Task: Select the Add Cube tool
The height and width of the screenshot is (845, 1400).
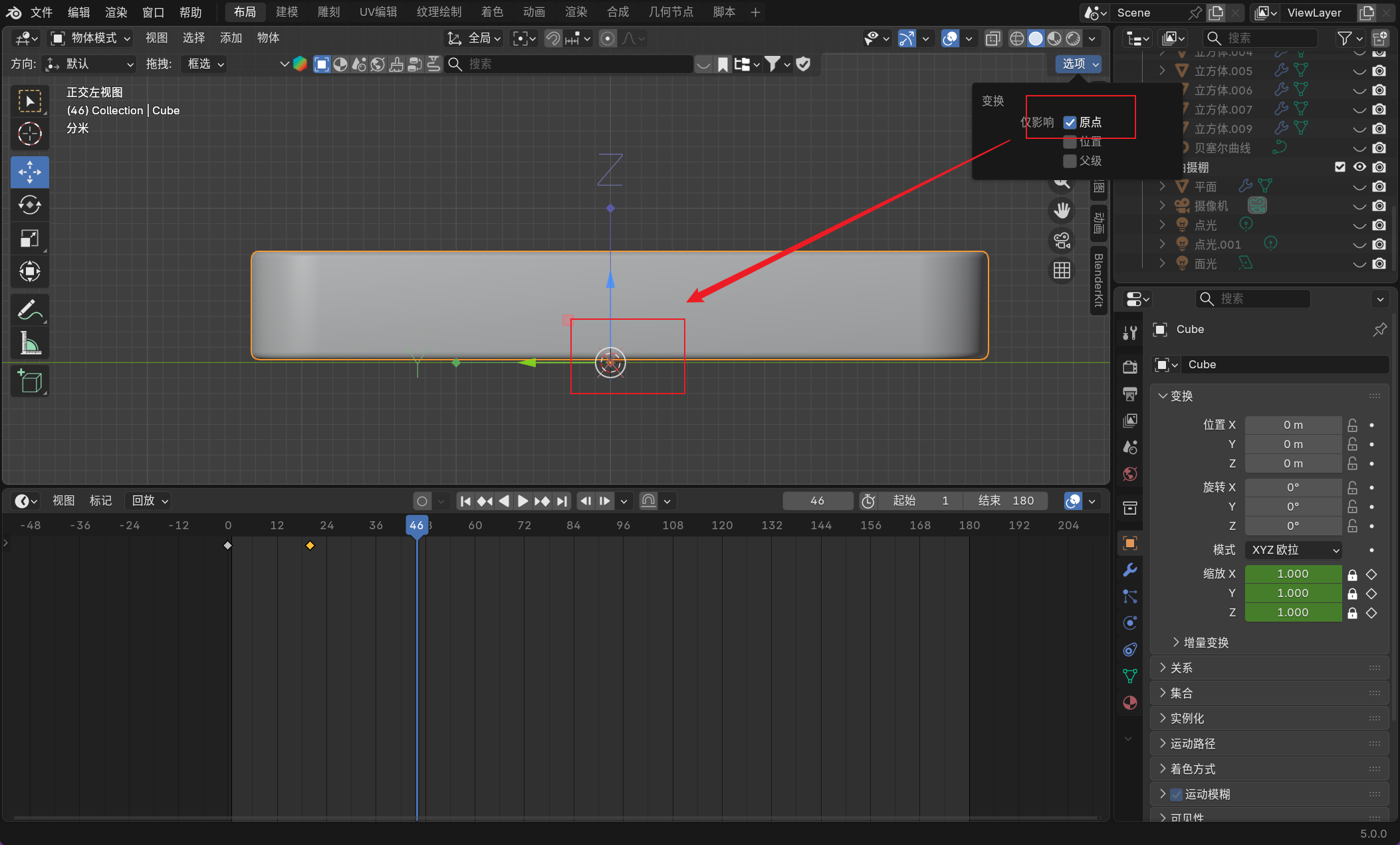Action: pos(29,381)
